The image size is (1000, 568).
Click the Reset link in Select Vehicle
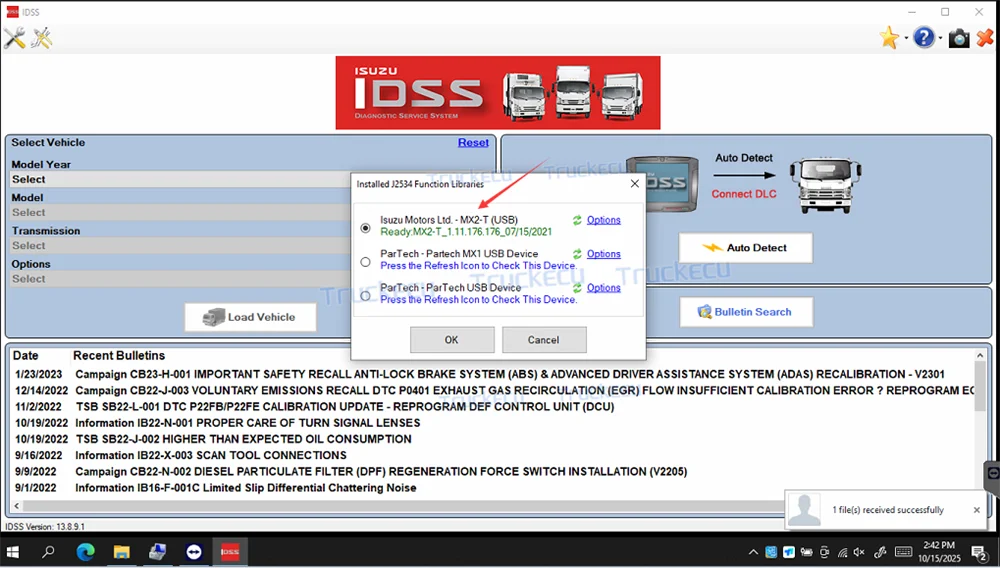coord(473,143)
